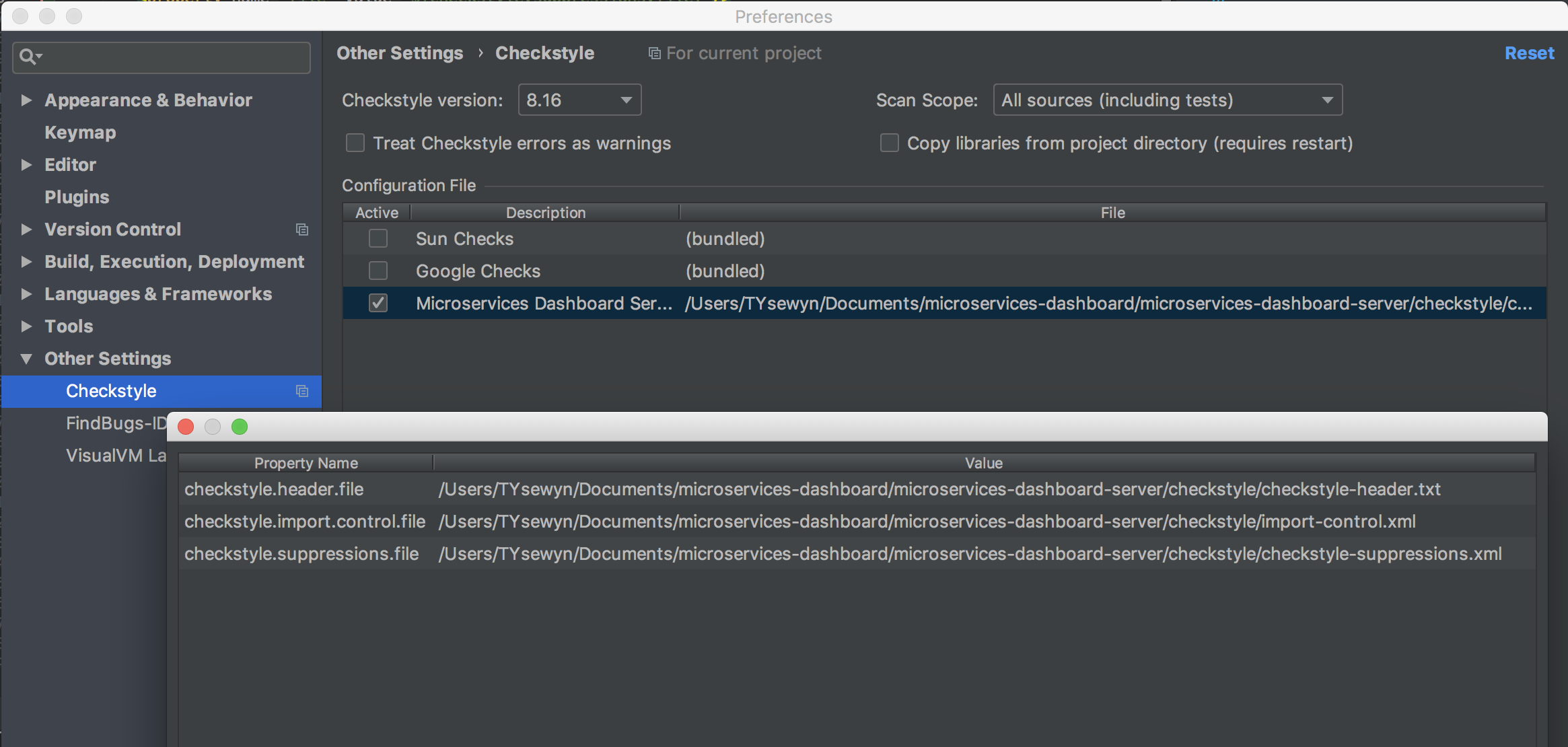
Task: Expand the Editor settings section
Action: pyautogui.click(x=26, y=165)
